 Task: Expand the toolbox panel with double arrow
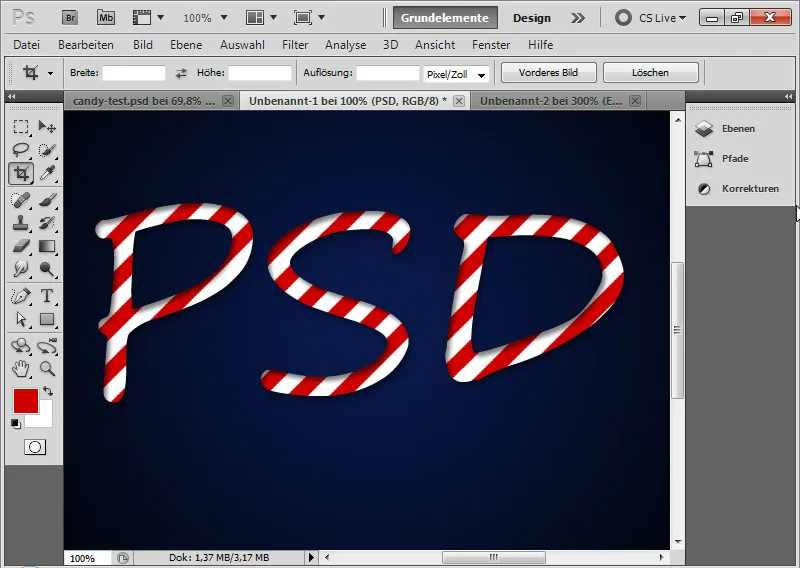click(11, 96)
